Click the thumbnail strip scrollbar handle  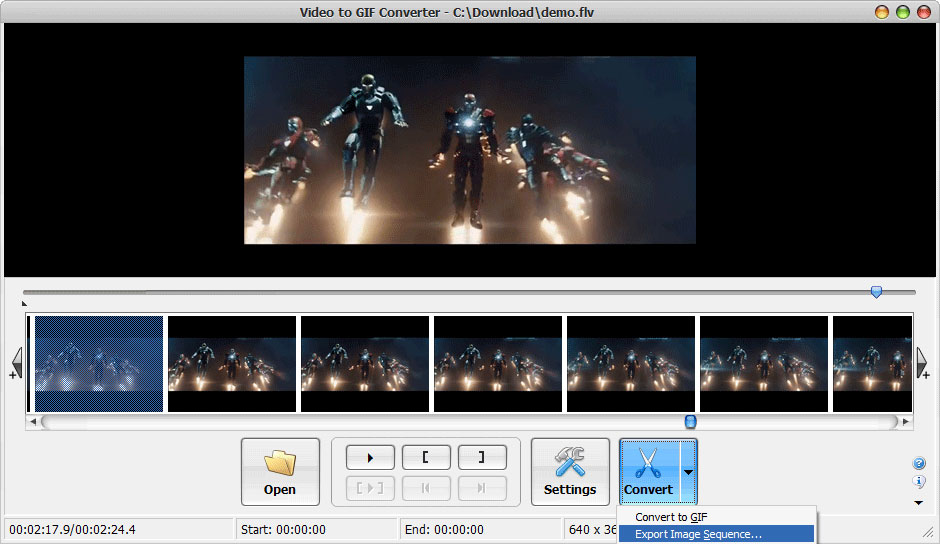[x=691, y=422]
